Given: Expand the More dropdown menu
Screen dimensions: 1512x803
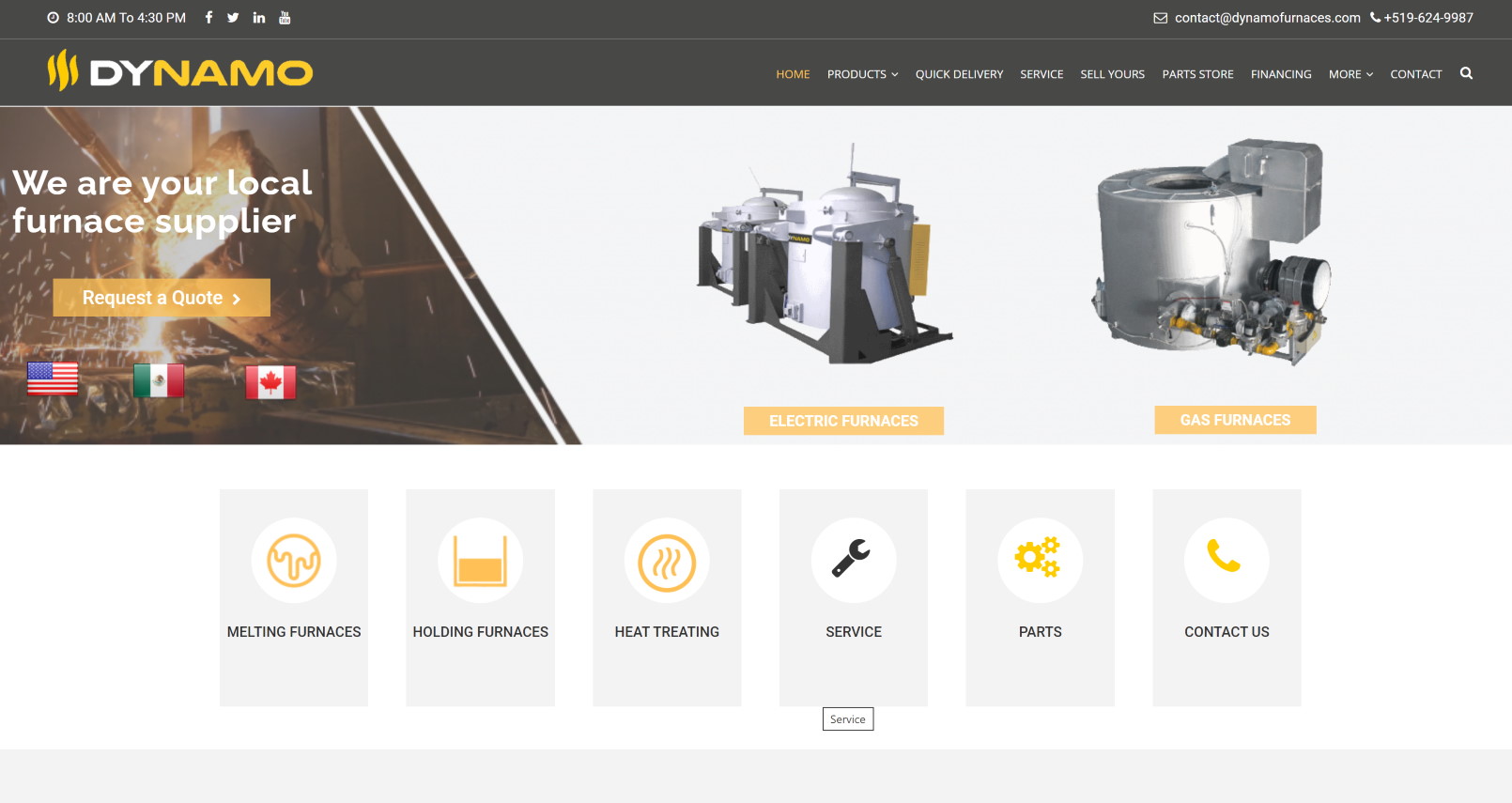Looking at the screenshot, I should tap(1350, 74).
